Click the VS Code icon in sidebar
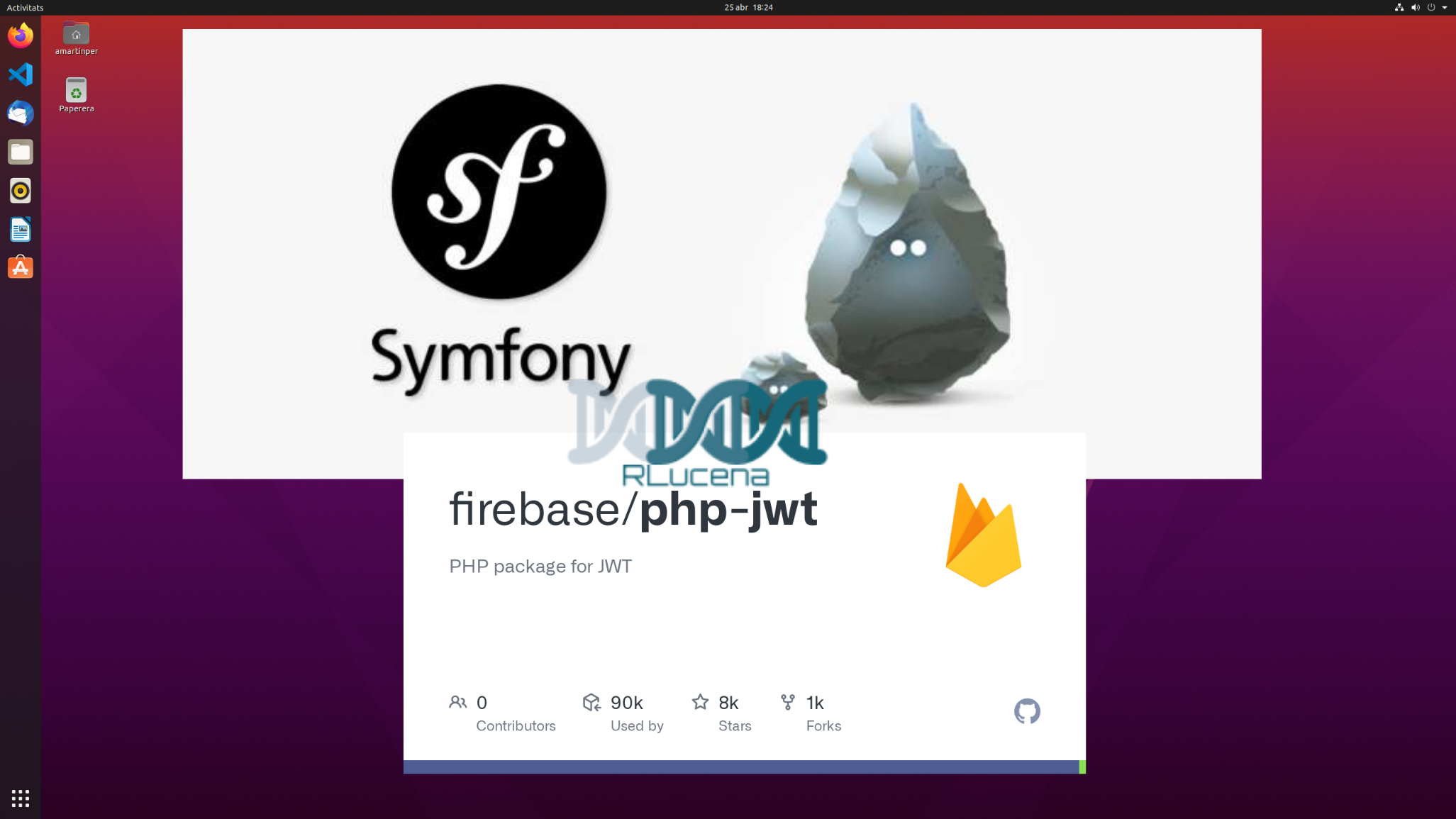Image resolution: width=1456 pixels, height=819 pixels. [x=20, y=74]
